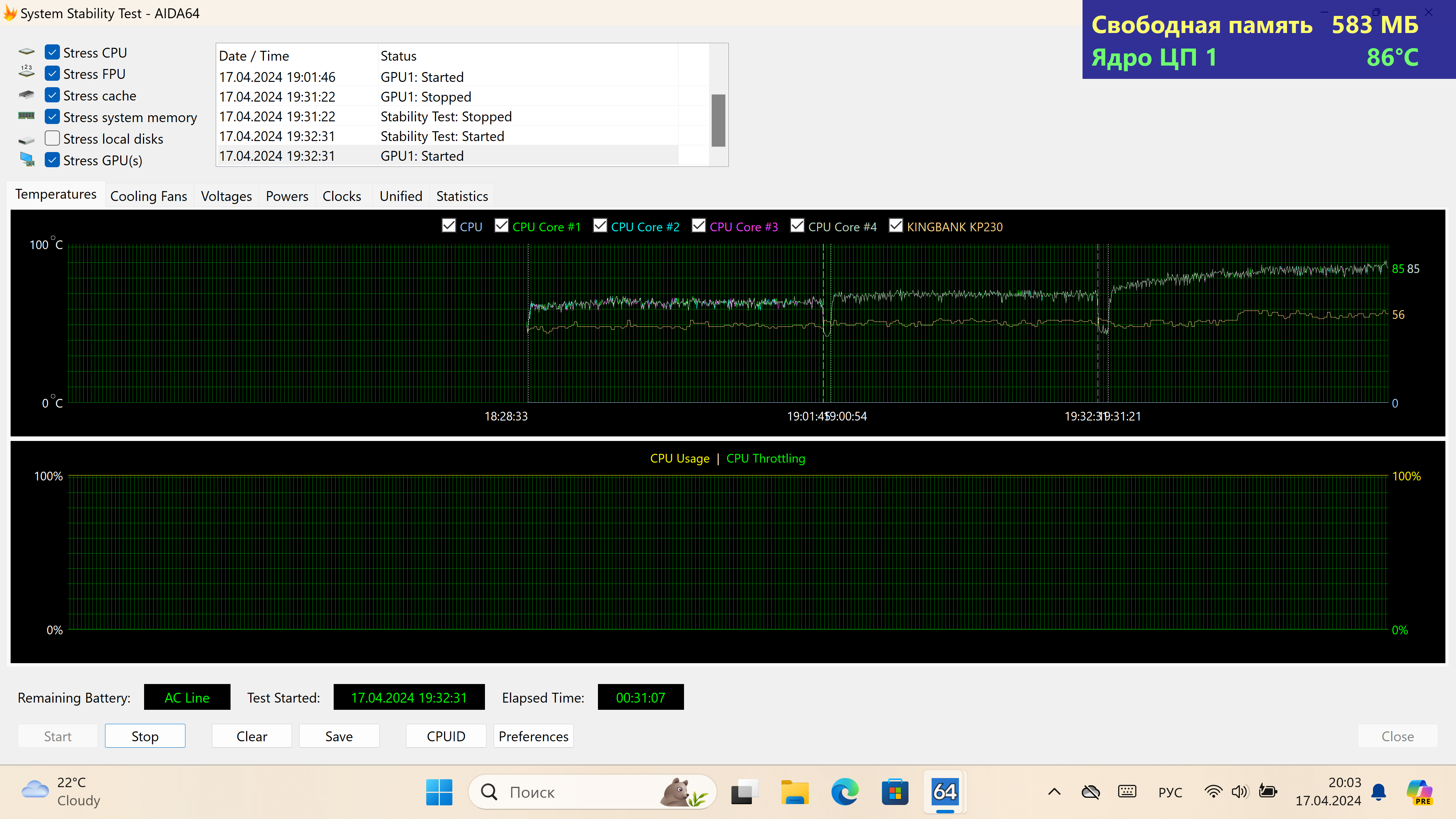Image resolution: width=1456 pixels, height=819 pixels.
Task: Uncheck Stress GPU(s) option
Action: (53, 160)
